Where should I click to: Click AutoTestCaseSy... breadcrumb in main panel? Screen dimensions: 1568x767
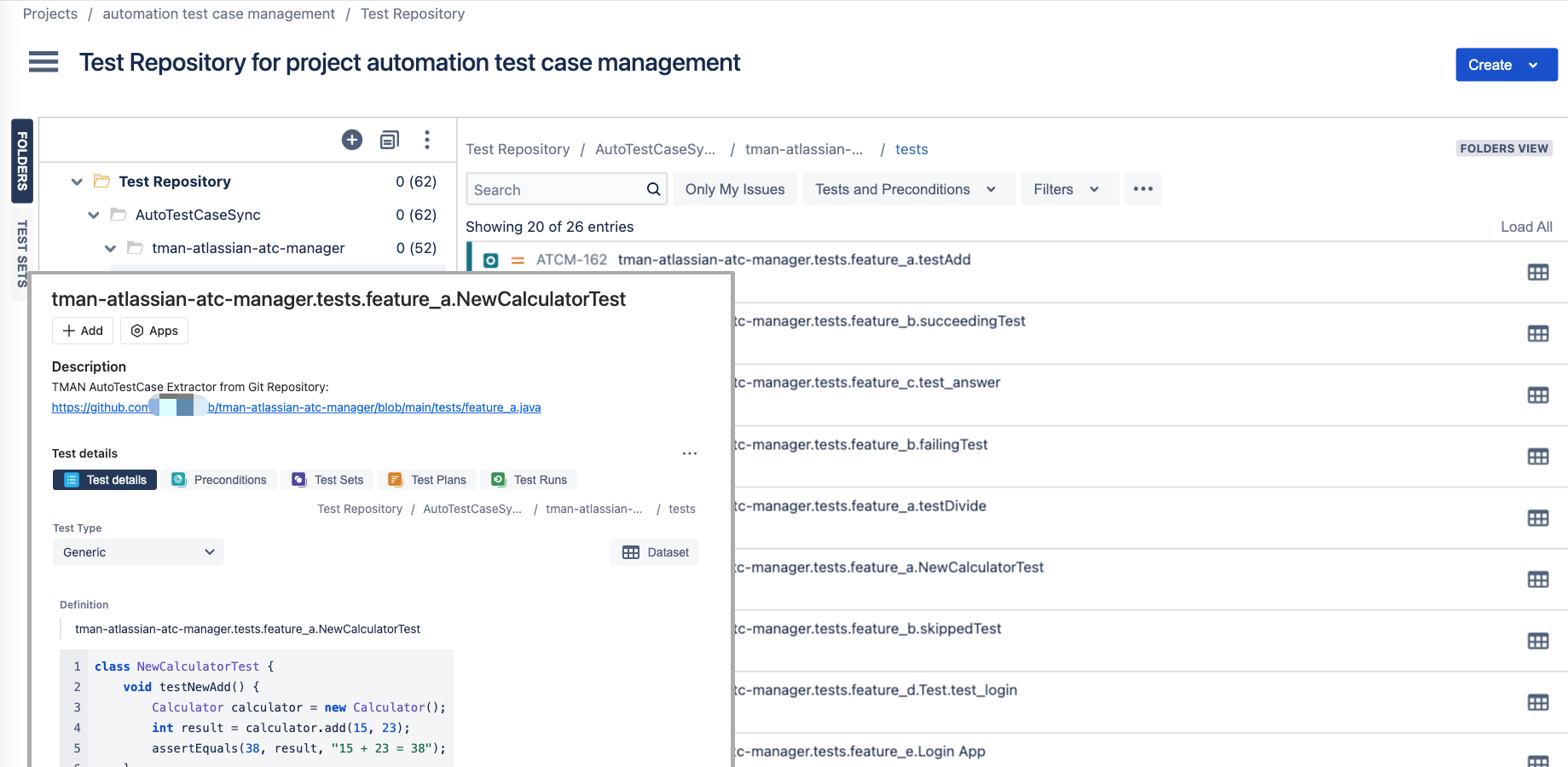pos(656,149)
